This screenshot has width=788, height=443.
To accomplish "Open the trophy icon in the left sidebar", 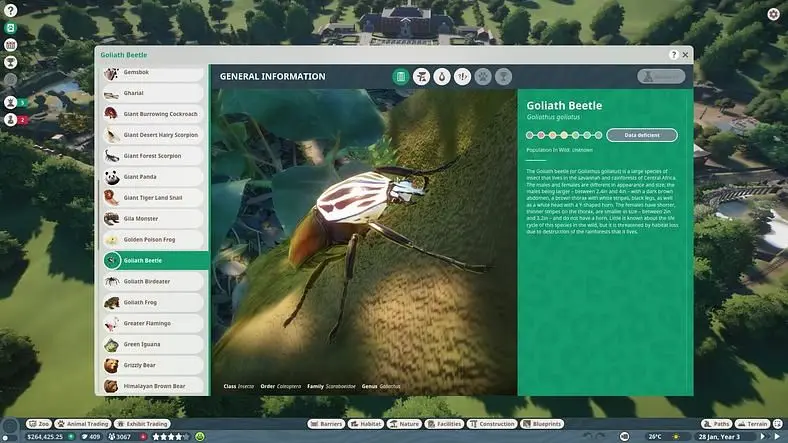I will (11, 62).
